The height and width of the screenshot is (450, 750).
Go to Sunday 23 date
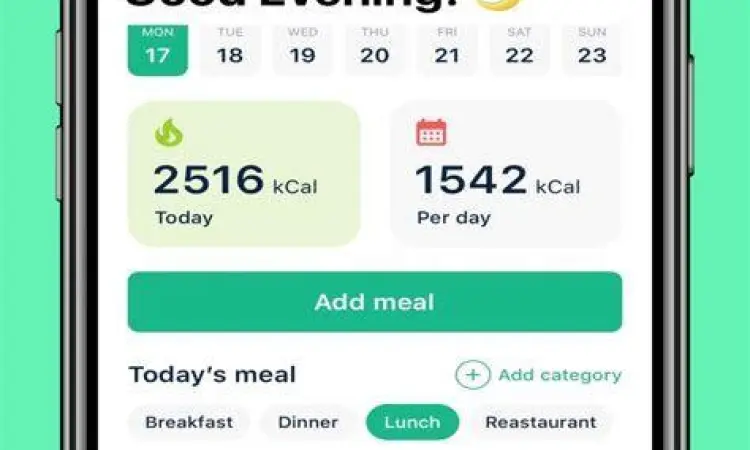point(592,47)
